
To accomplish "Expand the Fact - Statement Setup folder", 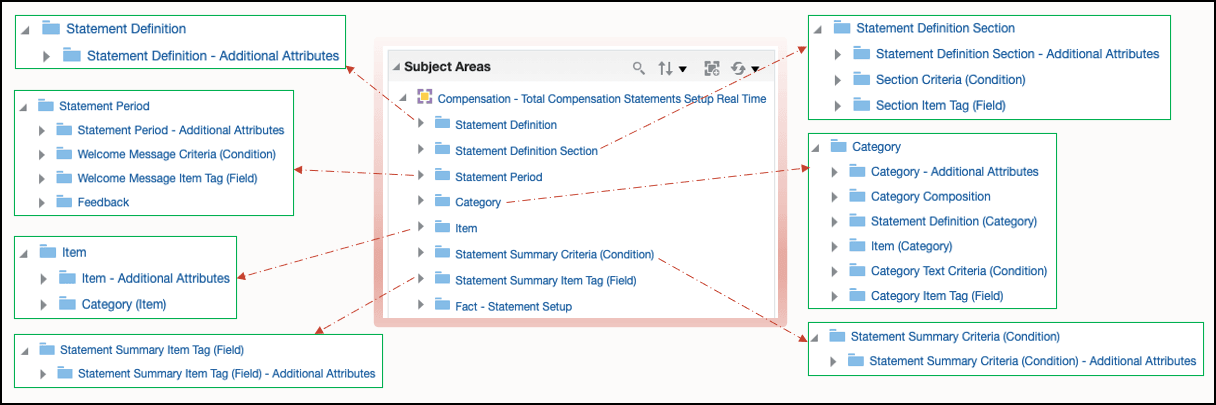I will pyautogui.click(x=421, y=306).
